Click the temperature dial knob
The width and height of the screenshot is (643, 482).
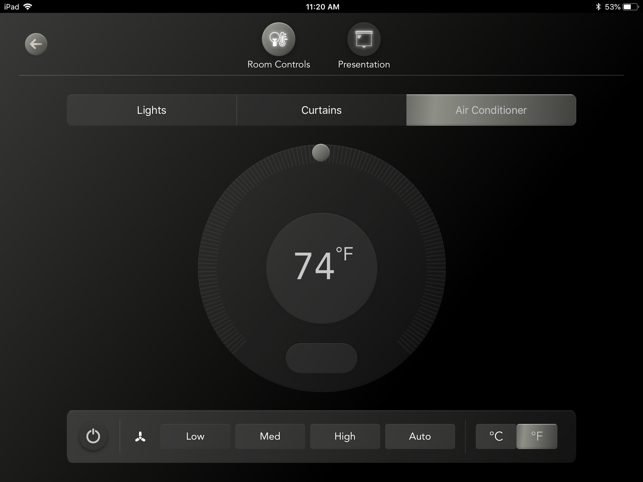coord(321,153)
